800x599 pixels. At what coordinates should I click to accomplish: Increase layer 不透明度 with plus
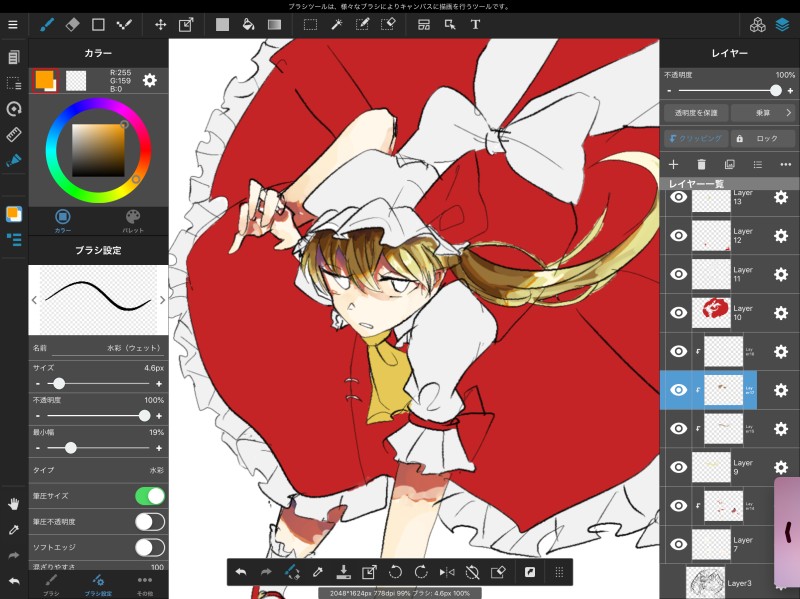click(x=790, y=91)
